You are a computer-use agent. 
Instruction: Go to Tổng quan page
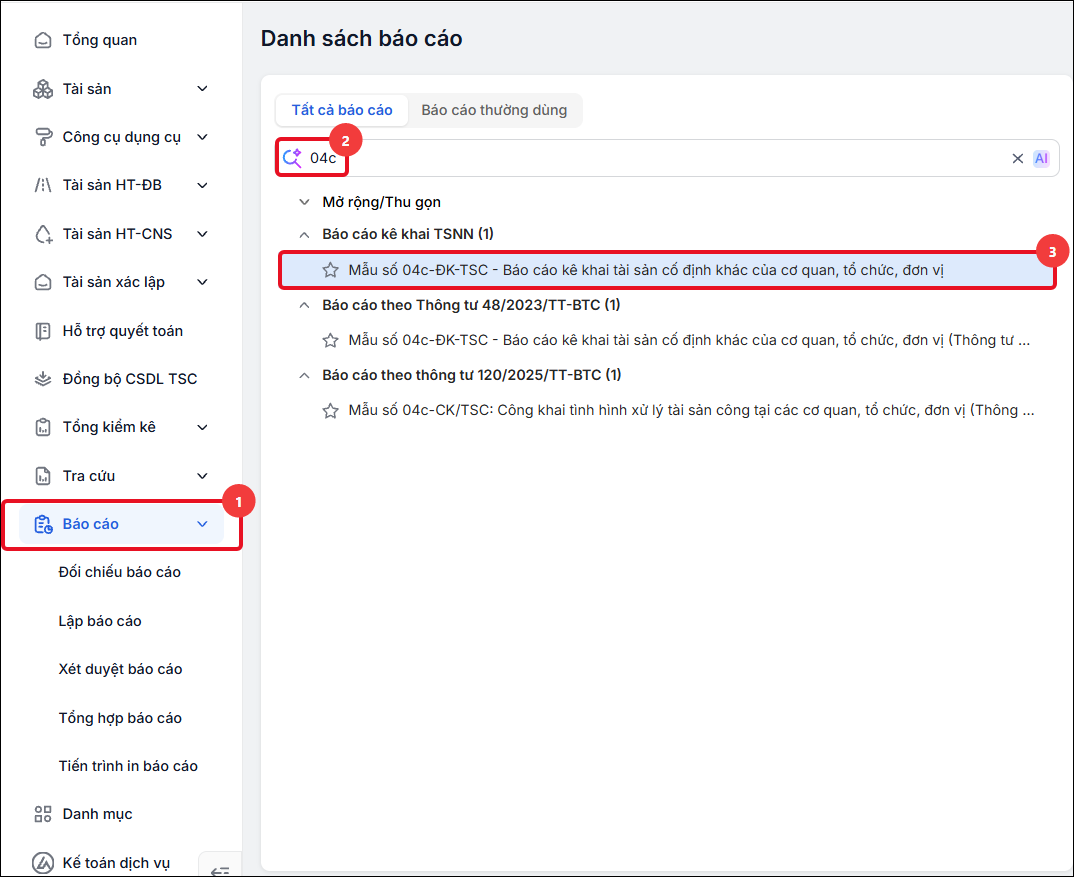[100, 40]
